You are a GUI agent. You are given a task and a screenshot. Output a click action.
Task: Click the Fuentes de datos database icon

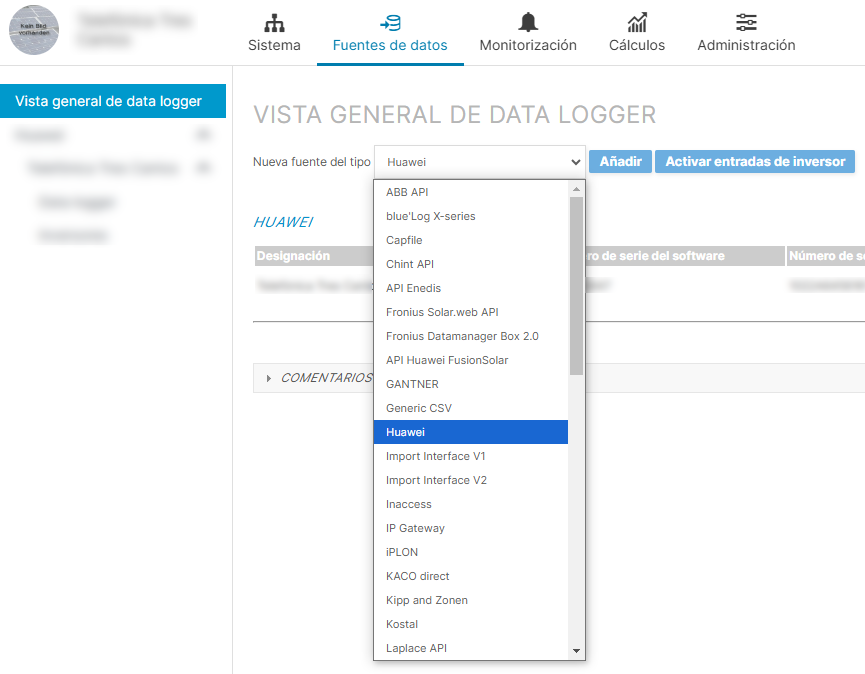point(390,23)
